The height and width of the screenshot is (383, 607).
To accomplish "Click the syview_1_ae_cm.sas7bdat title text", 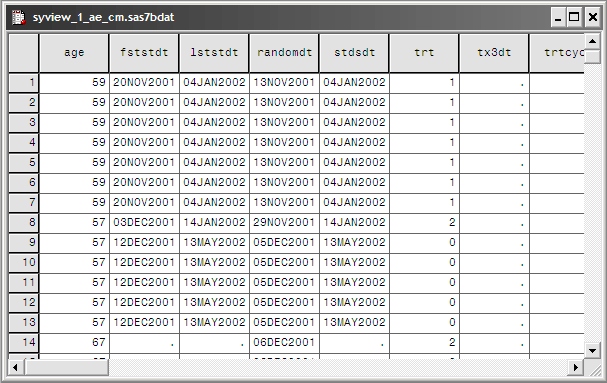I will pyautogui.click(x=103, y=18).
